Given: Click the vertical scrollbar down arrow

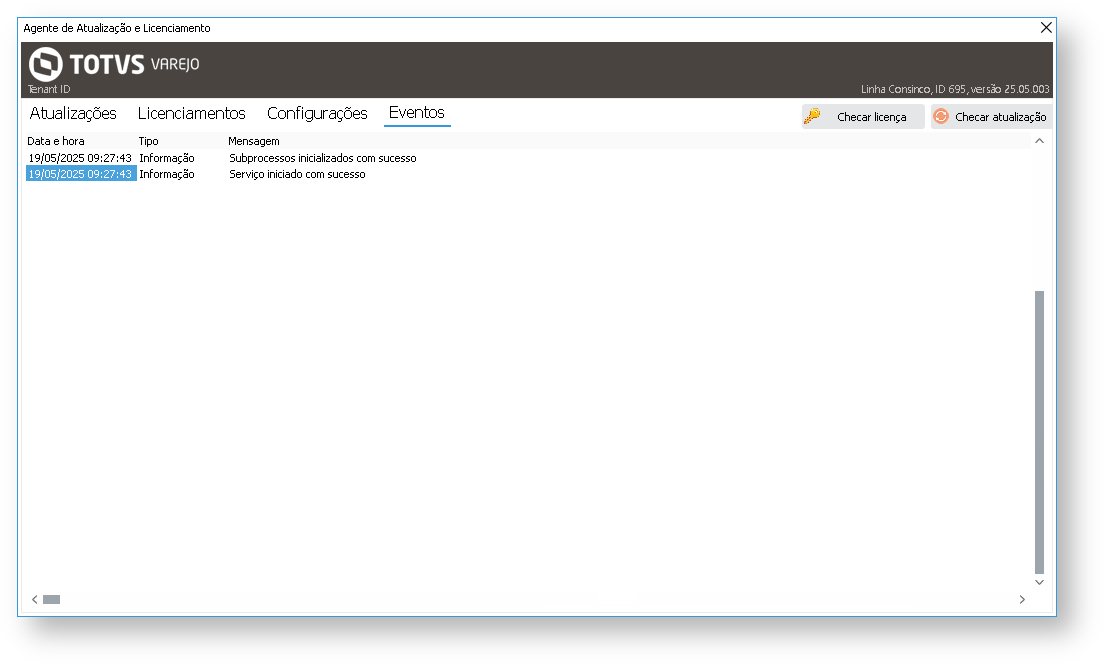Looking at the screenshot, I should 1039,582.
